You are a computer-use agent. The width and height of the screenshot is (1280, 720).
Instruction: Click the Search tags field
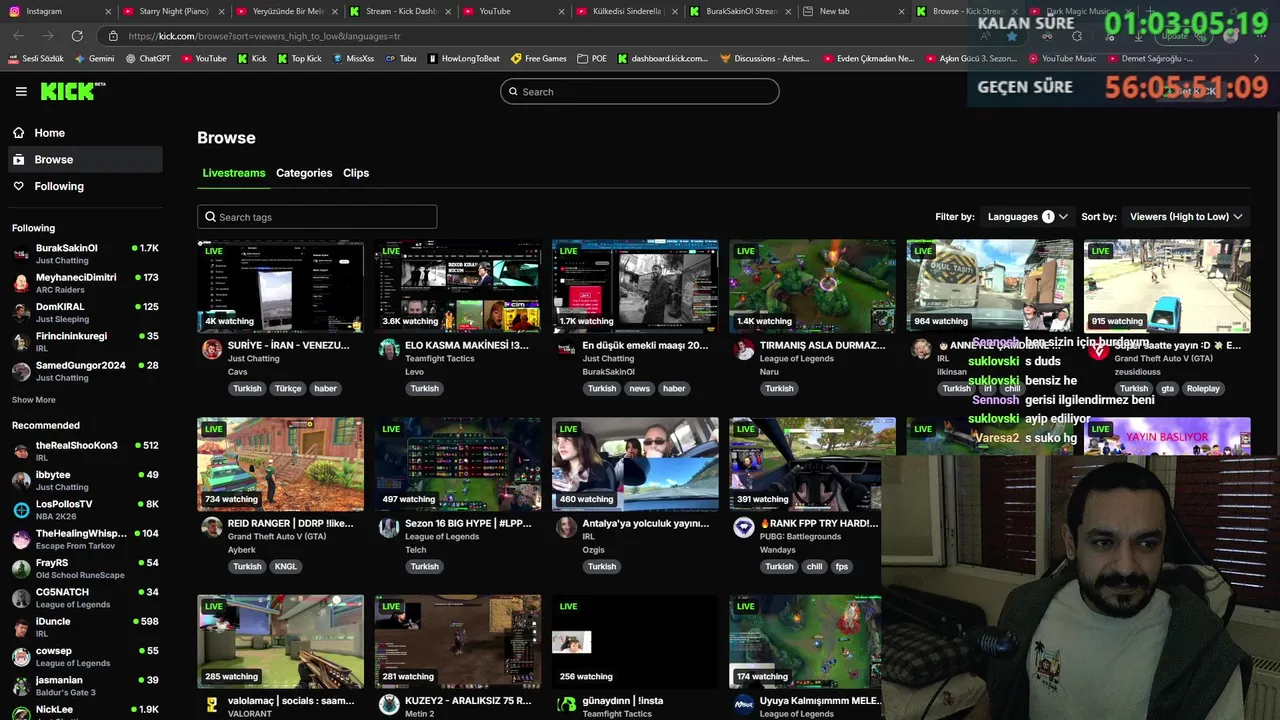pyautogui.click(x=317, y=217)
